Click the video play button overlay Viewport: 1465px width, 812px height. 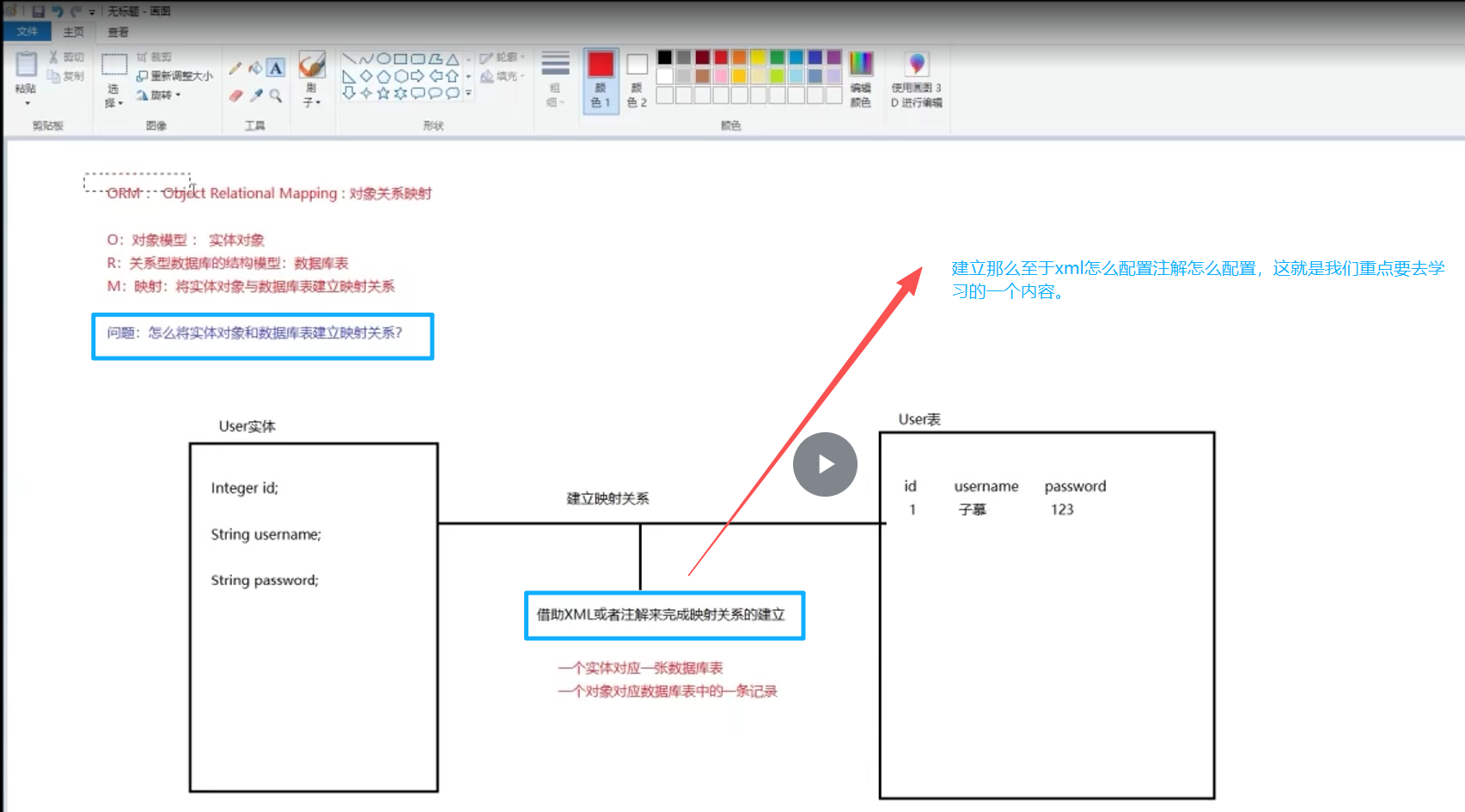point(825,464)
